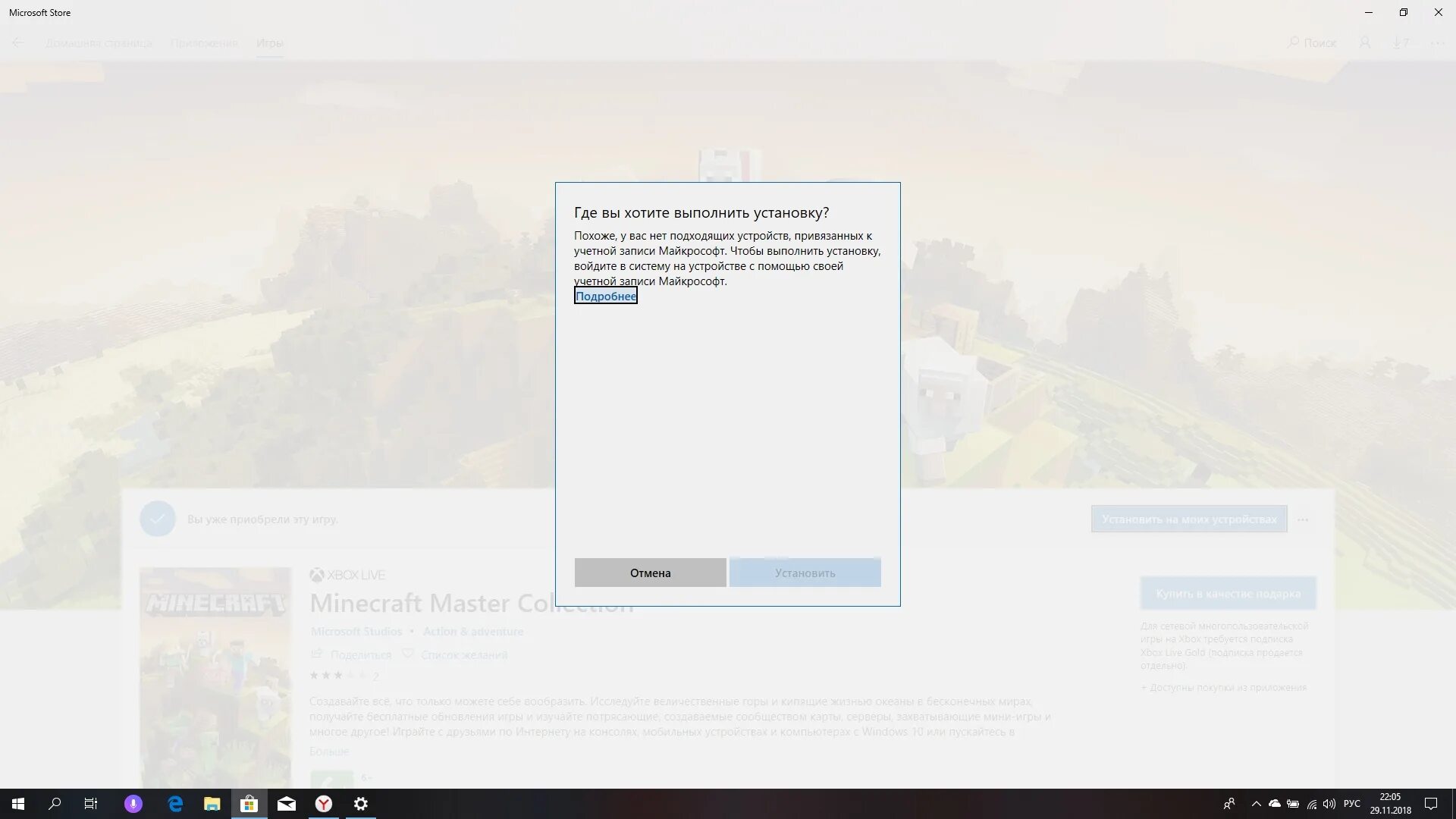Open Microsoft Edge from taskbar
The width and height of the screenshot is (1456, 819).
tap(175, 804)
